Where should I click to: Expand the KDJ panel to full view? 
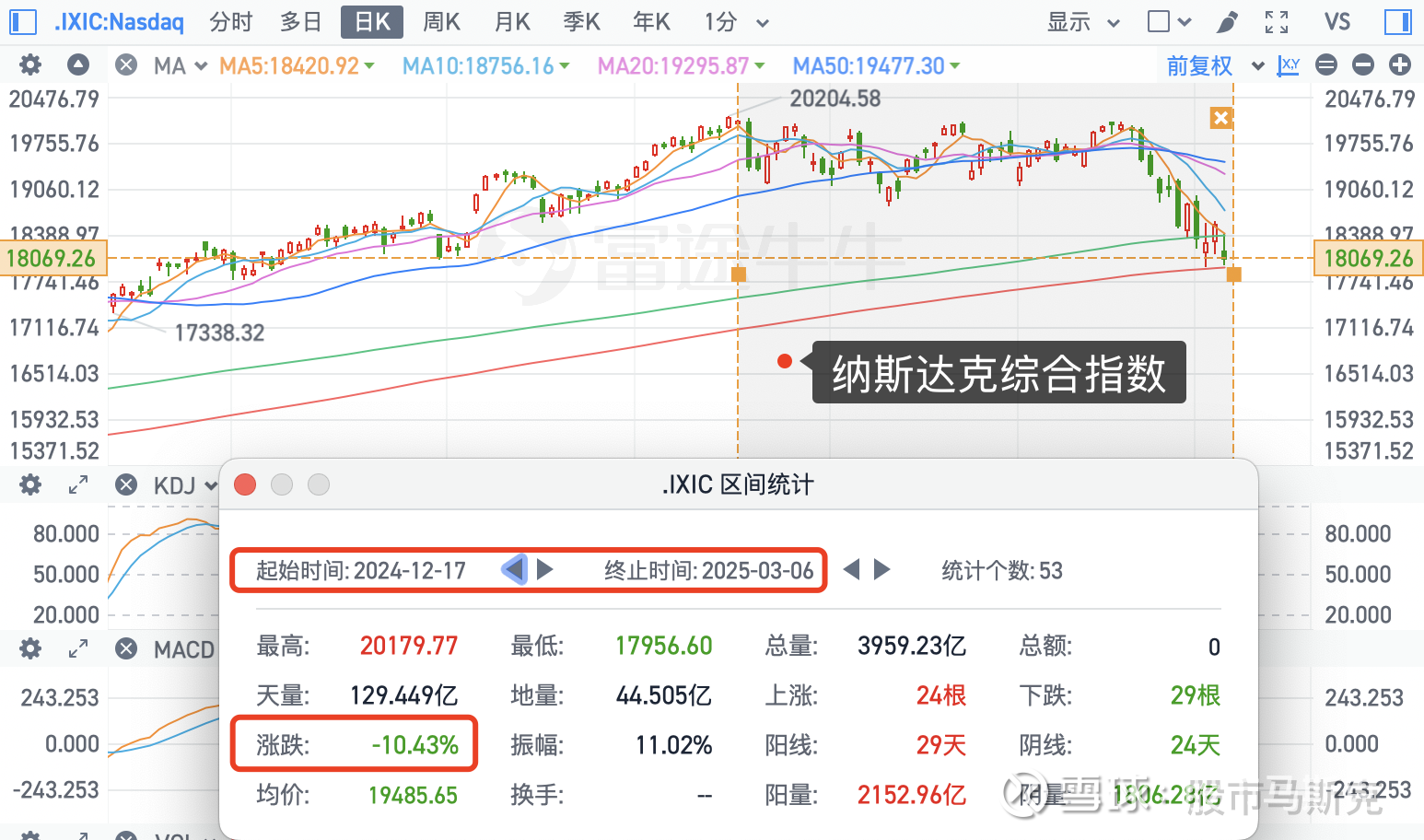tap(77, 484)
